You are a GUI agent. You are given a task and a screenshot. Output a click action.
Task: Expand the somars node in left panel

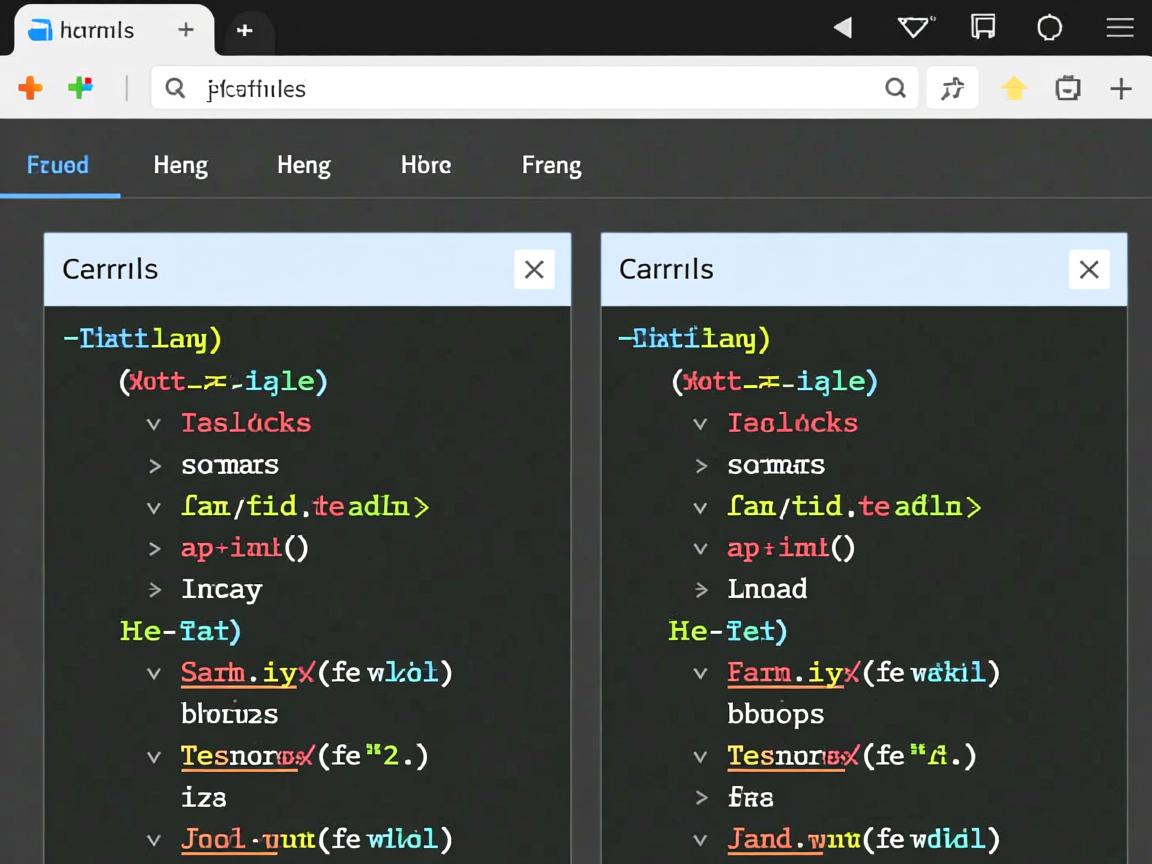(154, 465)
